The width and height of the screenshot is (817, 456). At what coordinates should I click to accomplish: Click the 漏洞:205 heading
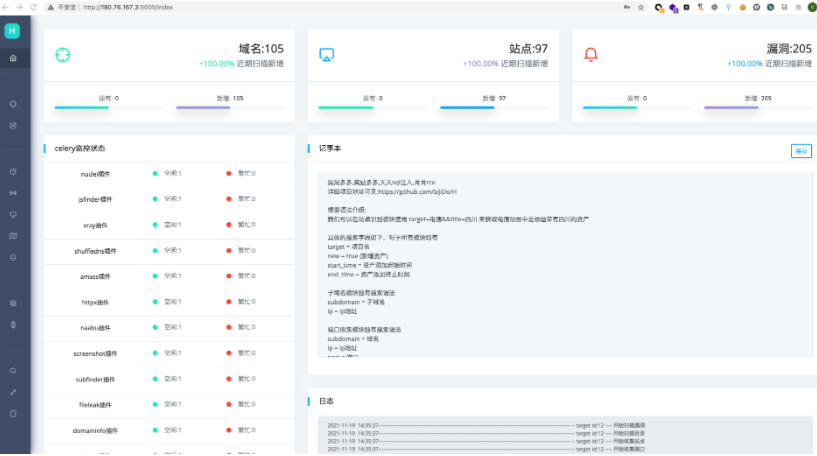click(789, 49)
